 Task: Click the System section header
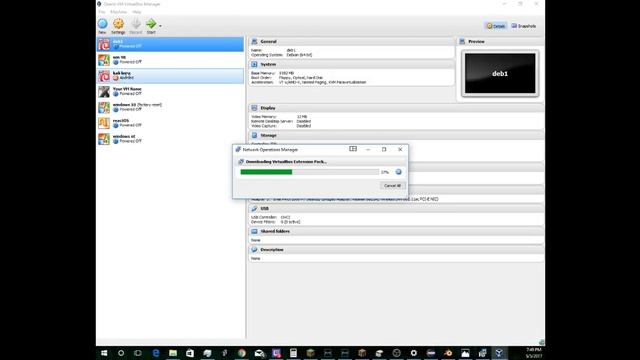pyautogui.click(x=352, y=64)
